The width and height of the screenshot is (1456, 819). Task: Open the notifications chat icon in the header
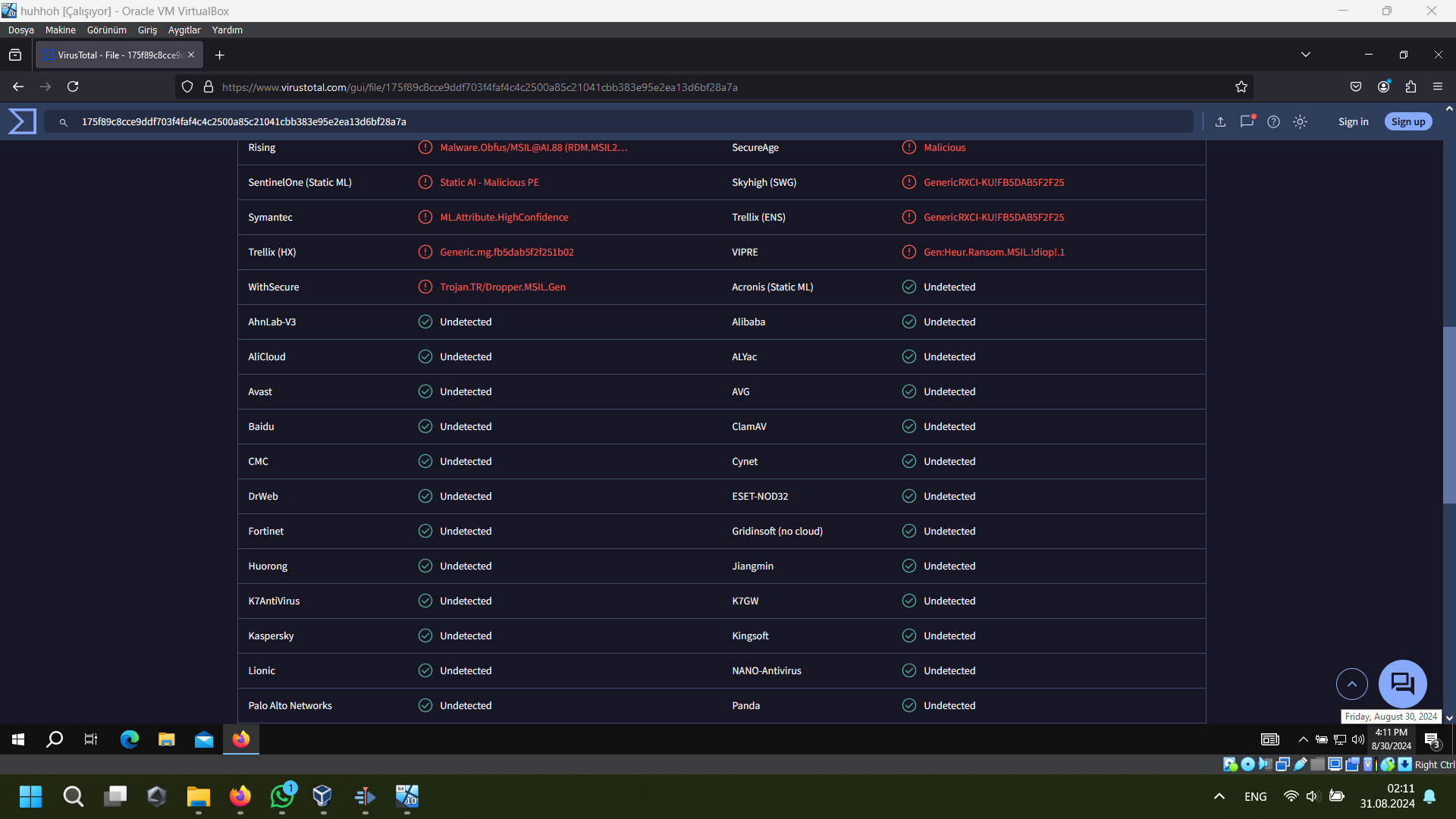coord(1247,121)
